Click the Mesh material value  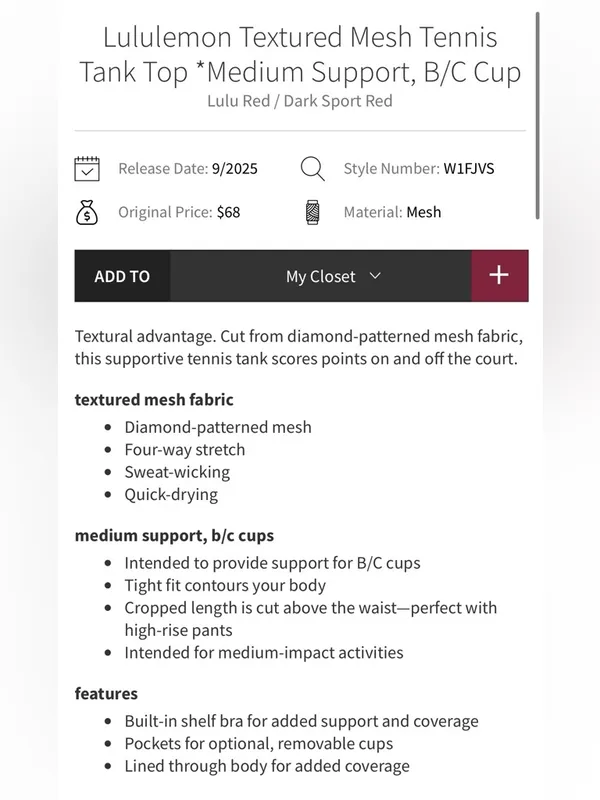pyautogui.click(x=423, y=212)
